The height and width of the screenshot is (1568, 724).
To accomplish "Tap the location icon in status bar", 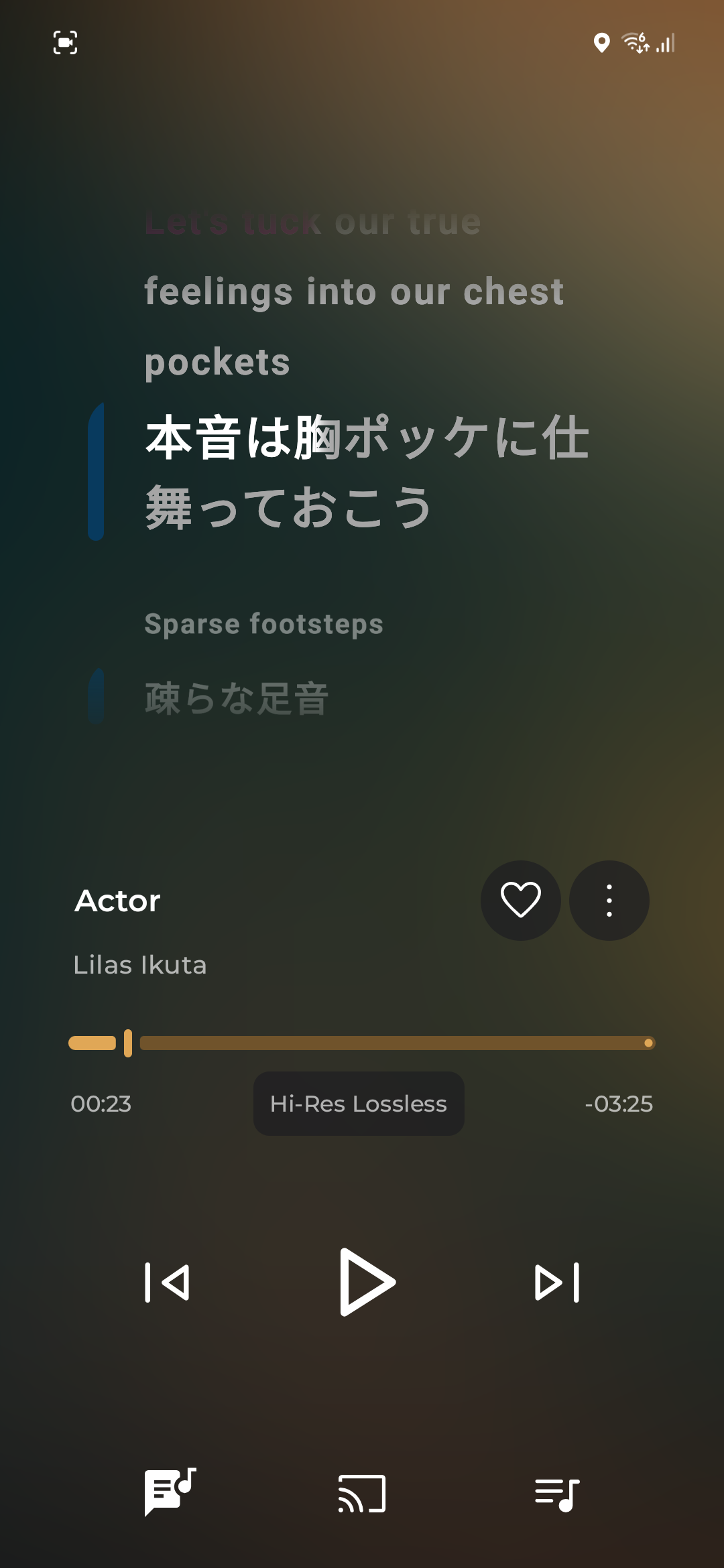I will (601, 43).
